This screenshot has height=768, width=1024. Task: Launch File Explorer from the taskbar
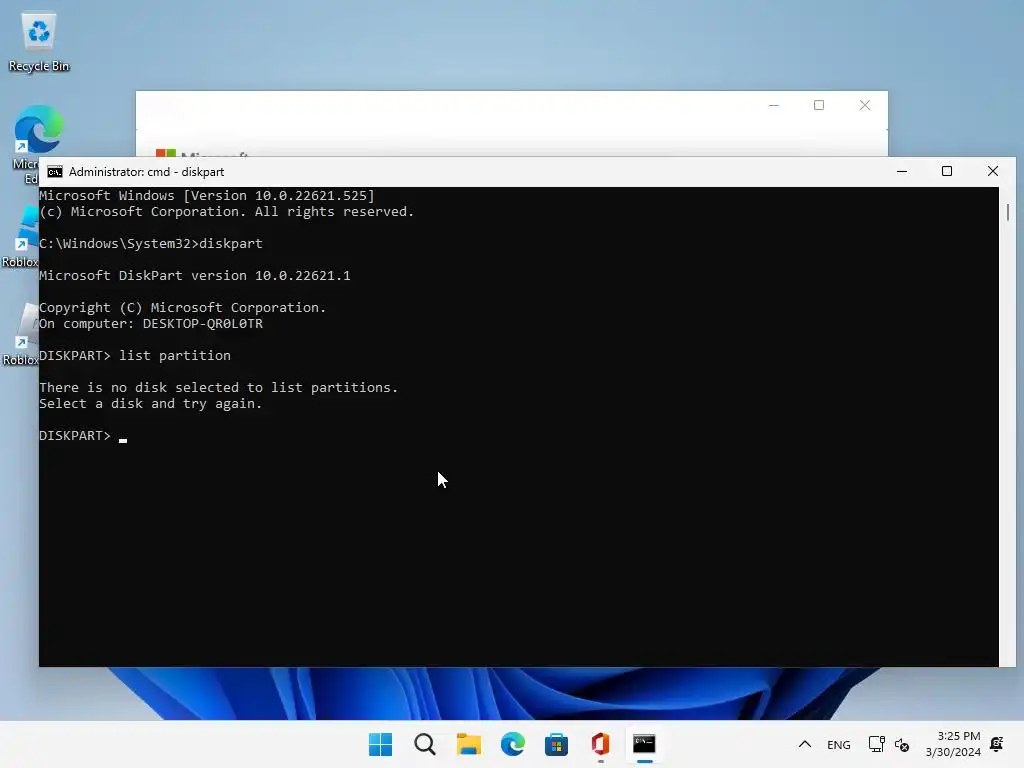coord(468,744)
